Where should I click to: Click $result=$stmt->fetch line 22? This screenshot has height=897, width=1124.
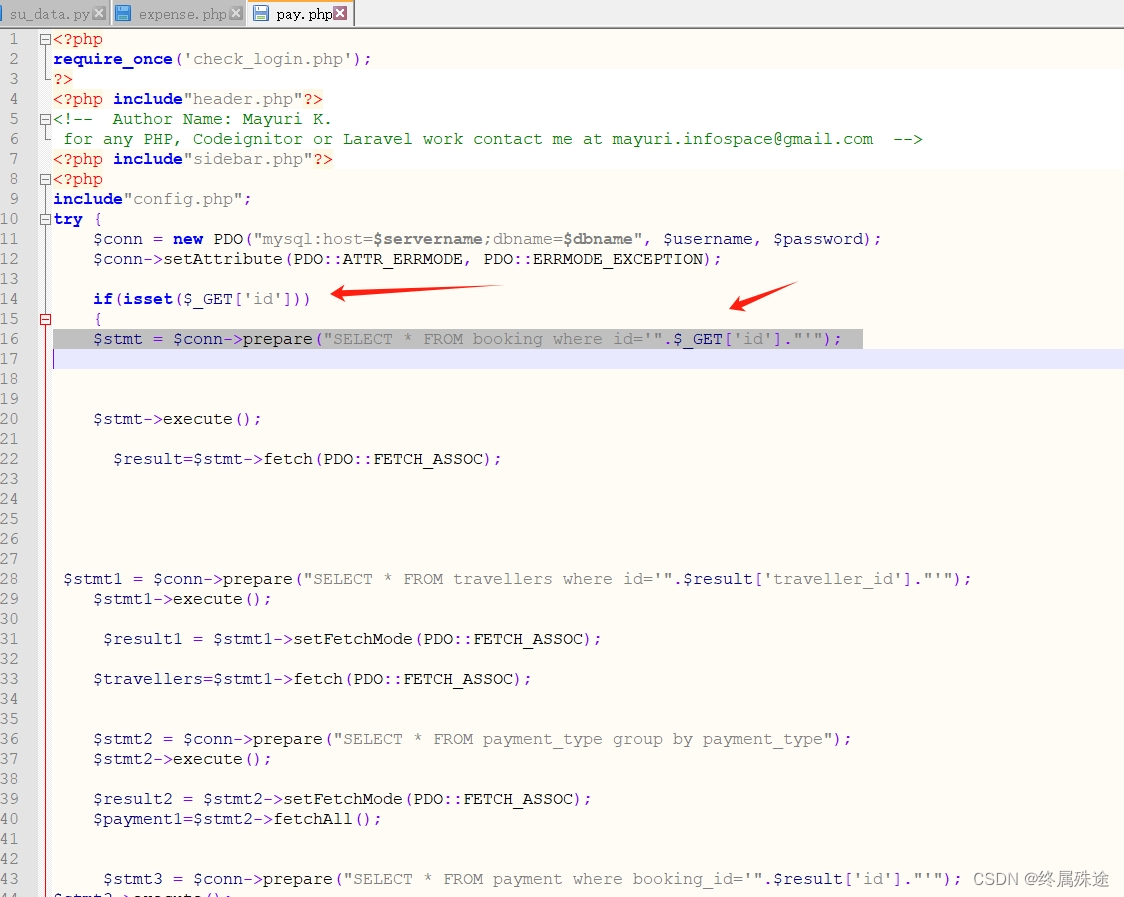(x=307, y=459)
